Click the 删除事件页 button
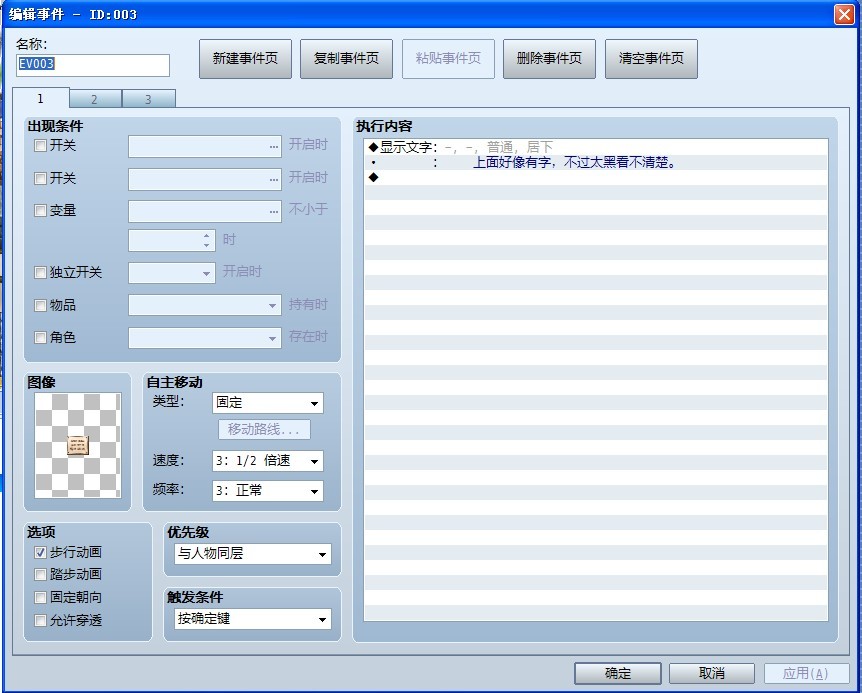This screenshot has width=862, height=693. pyautogui.click(x=549, y=59)
